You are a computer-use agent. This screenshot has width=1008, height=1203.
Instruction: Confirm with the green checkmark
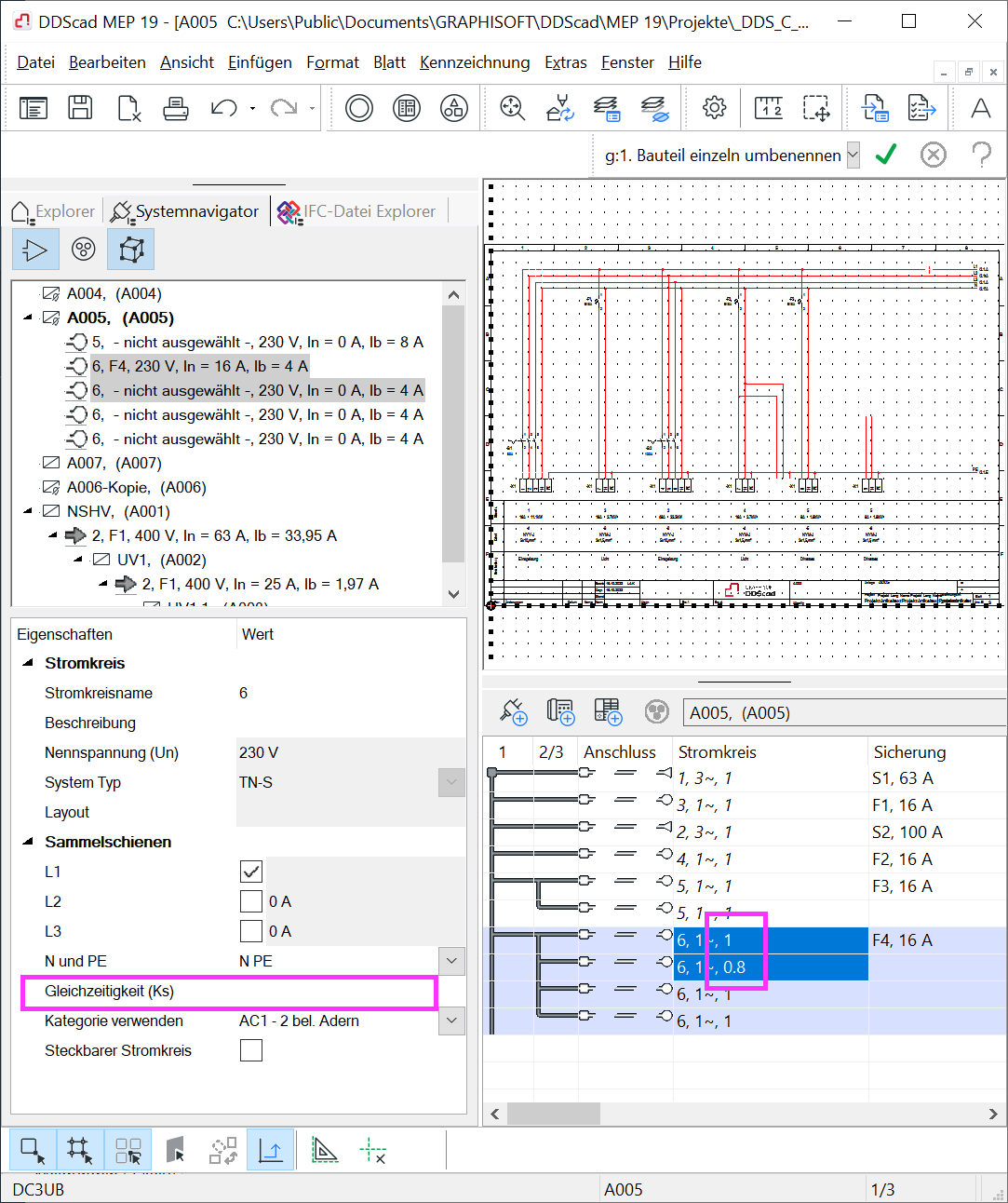(886, 155)
